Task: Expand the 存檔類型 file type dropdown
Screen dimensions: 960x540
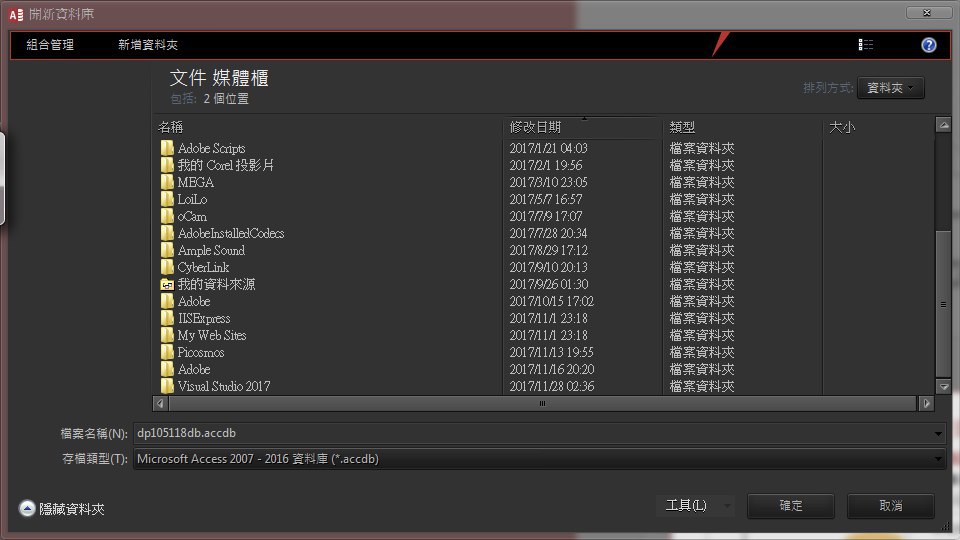Action: pyautogui.click(x=937, y=459)
